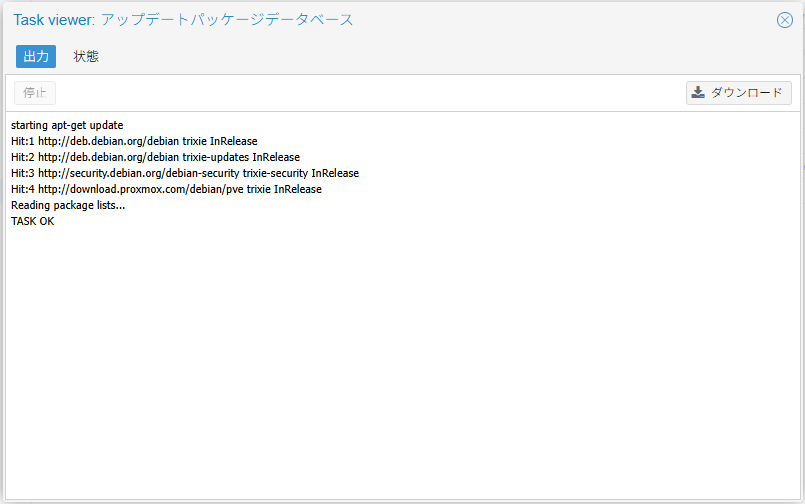Click the 'starting apt-get update' log line
This screenshot has height=504, width=805.
click(x=67, y=125)
